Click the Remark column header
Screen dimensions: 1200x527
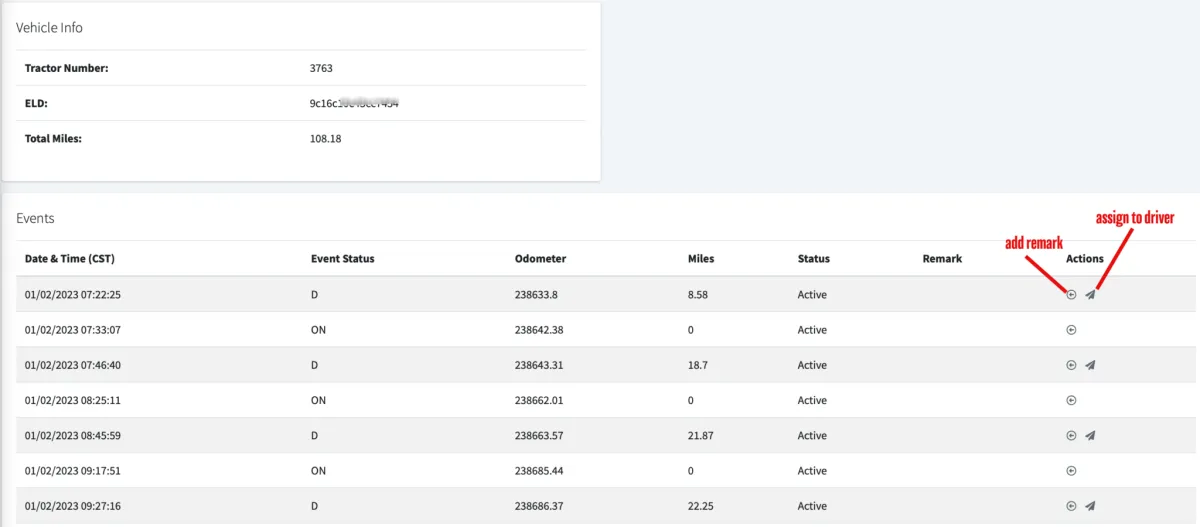point(942,259)
